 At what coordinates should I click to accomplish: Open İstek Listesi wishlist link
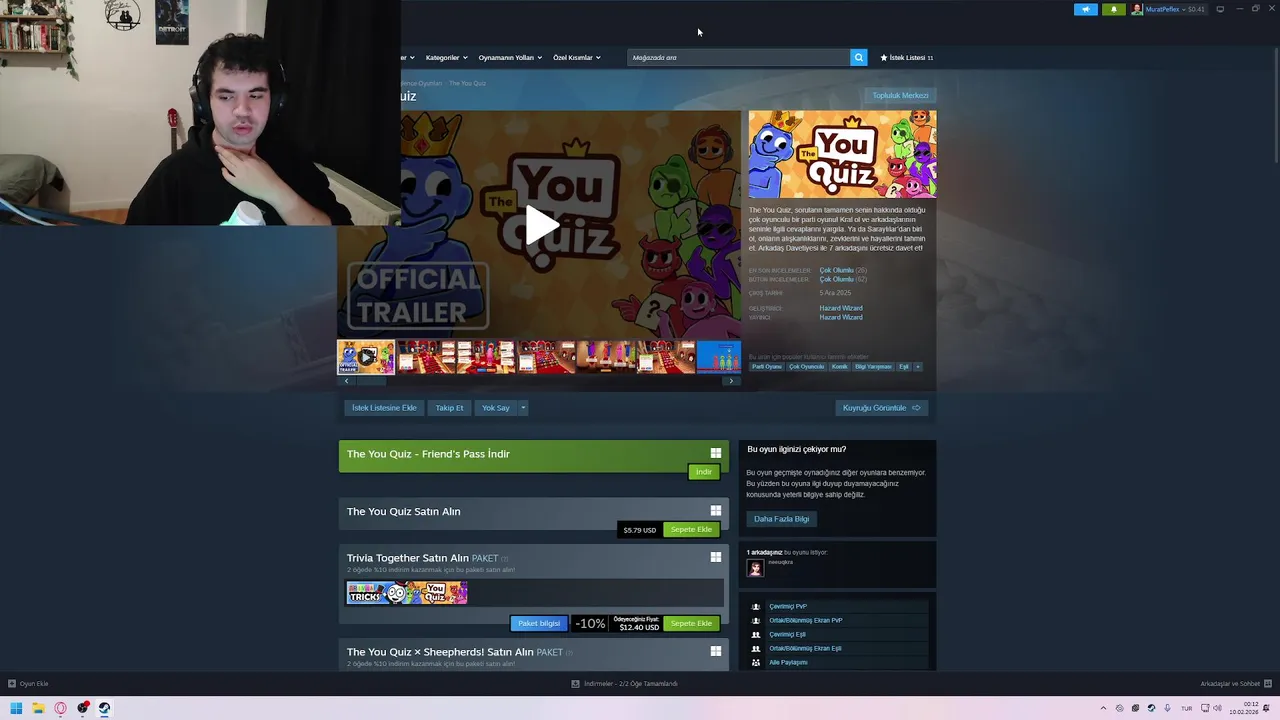[906, 58]
